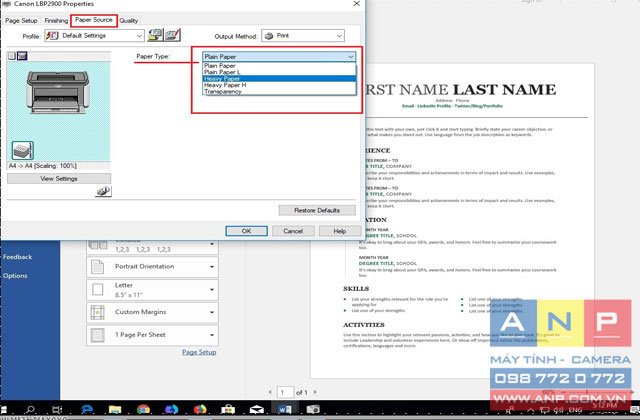The height and width of the screenshot is (420, 640).
Task: Choose Heavy Paper H from the list
Action: [279, 85]
